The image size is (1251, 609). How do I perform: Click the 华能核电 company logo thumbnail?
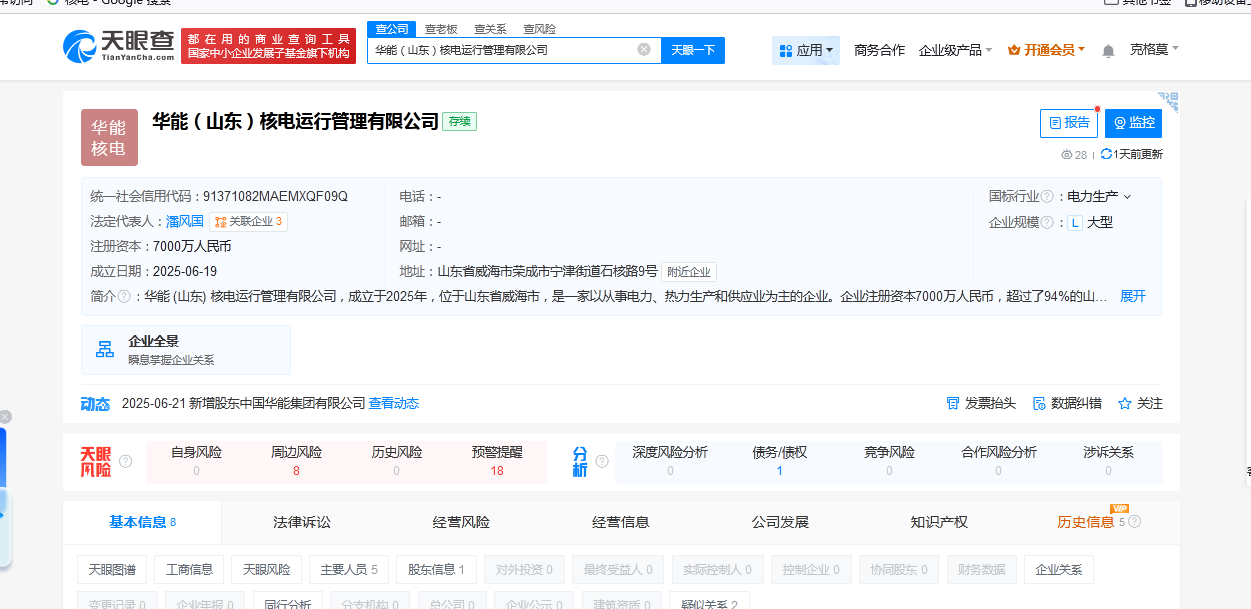click(x=109, y=137)
